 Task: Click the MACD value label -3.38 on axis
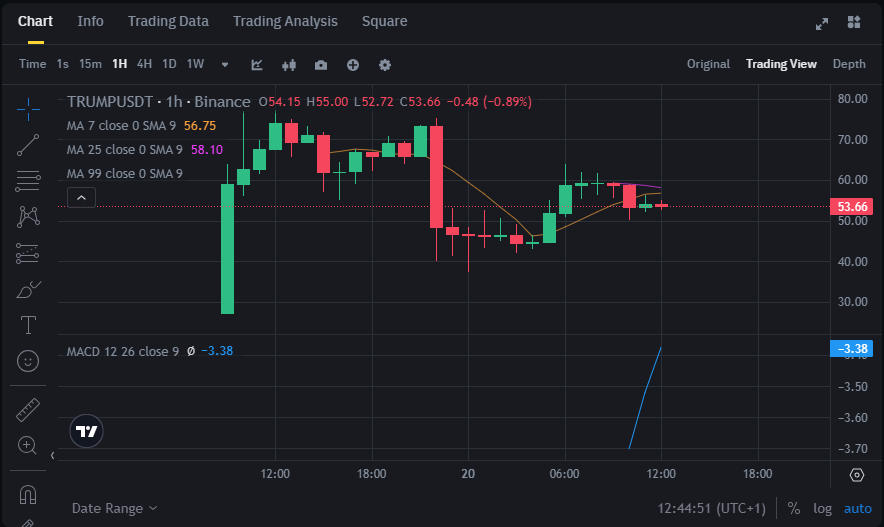point(851,348)
